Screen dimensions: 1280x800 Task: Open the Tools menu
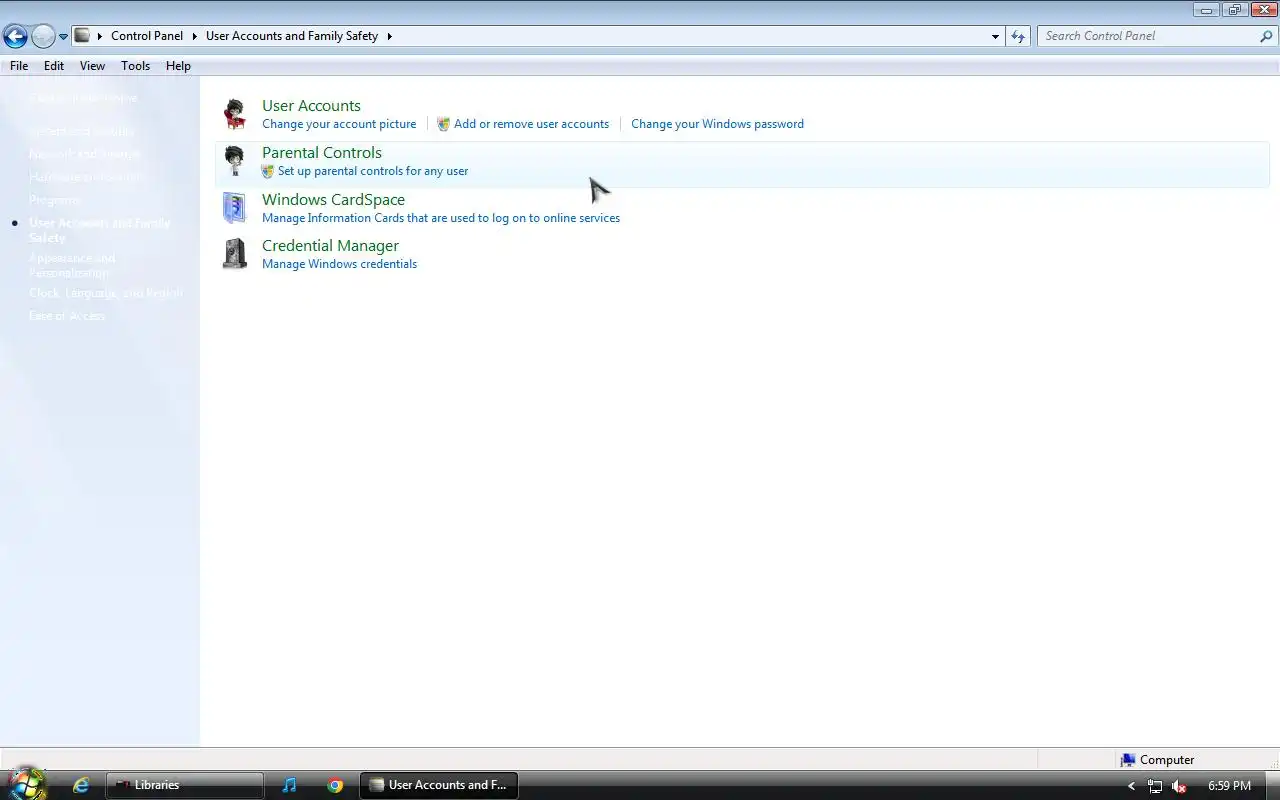(135, 66)
